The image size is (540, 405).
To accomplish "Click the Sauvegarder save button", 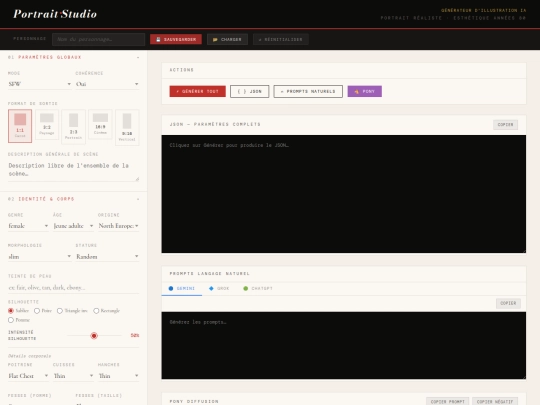I will [176, 39].
